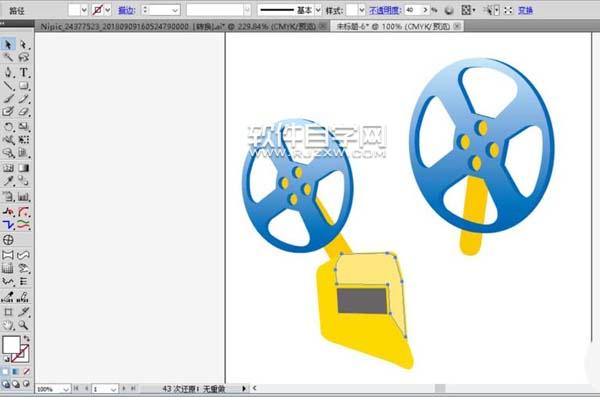Select the Hand tool
The image size is (600, 397).
tap(8, 325)
